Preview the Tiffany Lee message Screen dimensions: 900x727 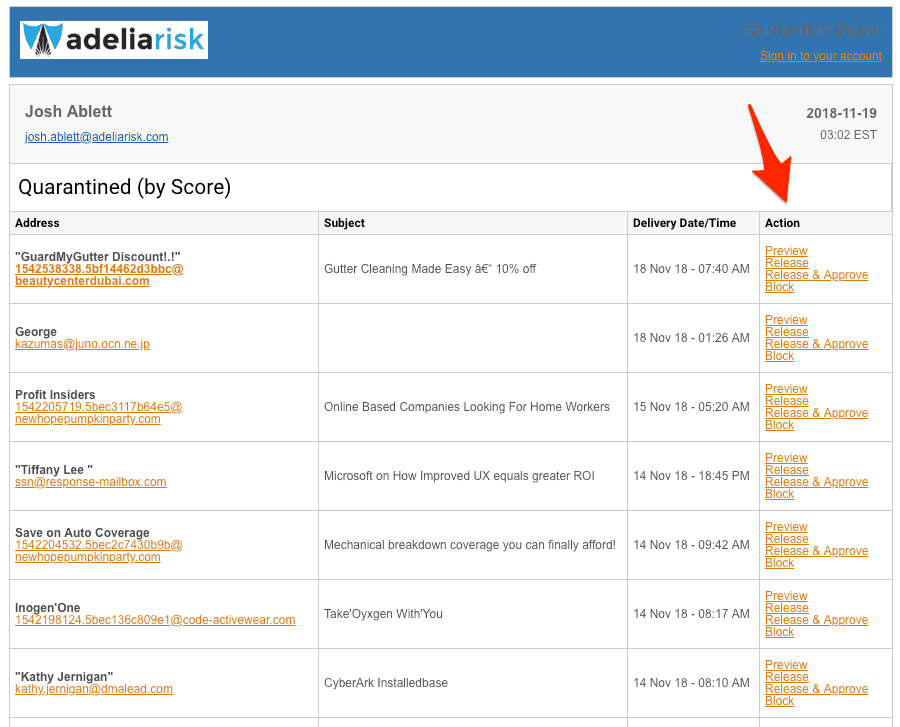(786, 457)
